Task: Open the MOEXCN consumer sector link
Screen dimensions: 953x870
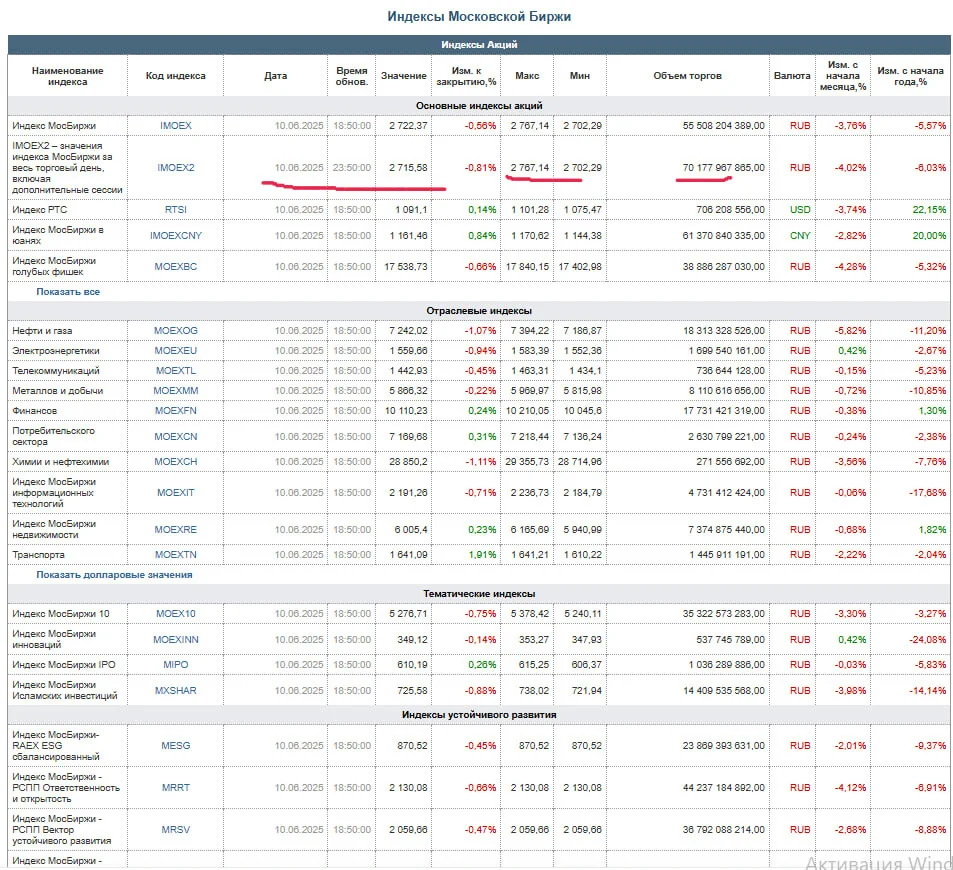Action: (176, 436)
